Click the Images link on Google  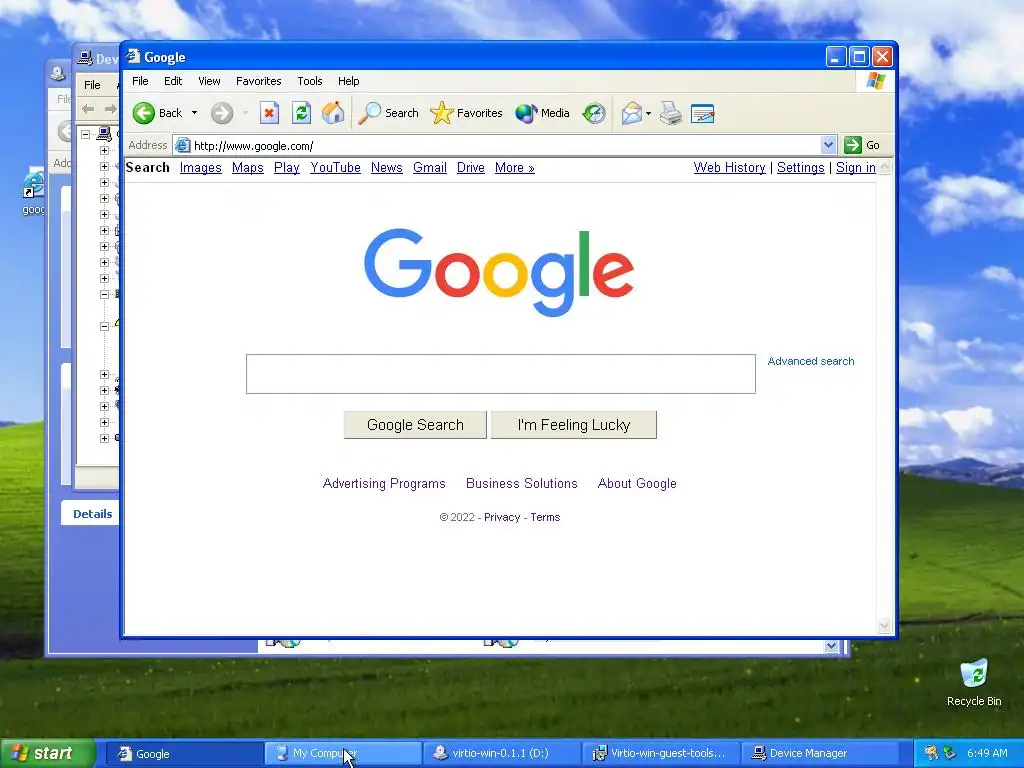200,168
